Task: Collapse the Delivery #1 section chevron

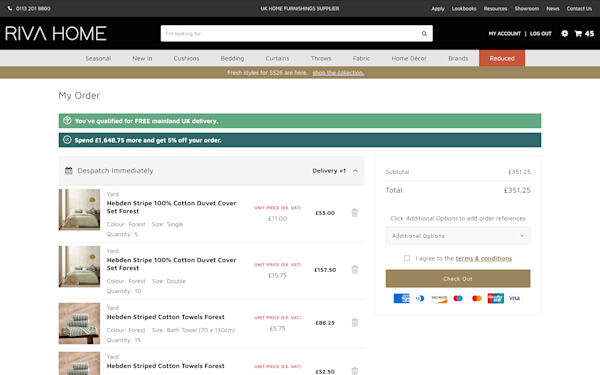Action: point(355,171)
